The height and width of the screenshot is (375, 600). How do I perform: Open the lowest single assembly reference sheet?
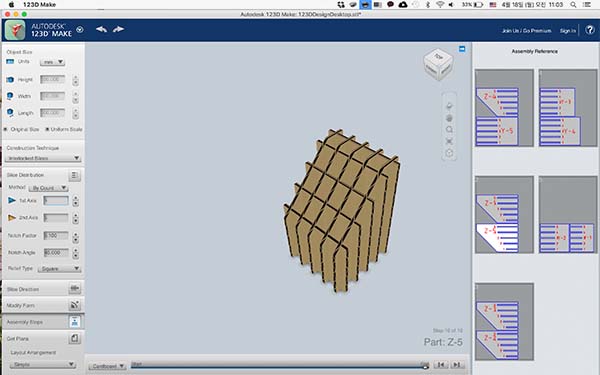[x=504, y=321]
